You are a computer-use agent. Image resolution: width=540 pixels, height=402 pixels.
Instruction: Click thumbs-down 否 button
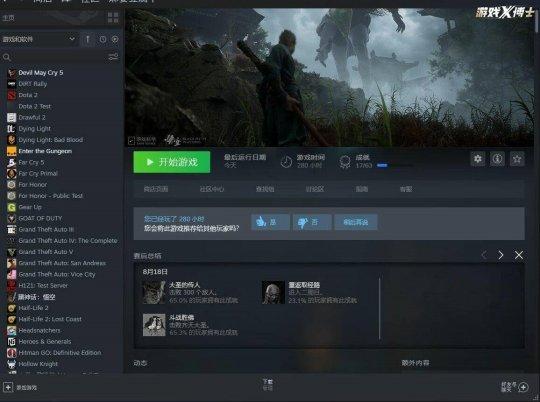pos(312,222)
